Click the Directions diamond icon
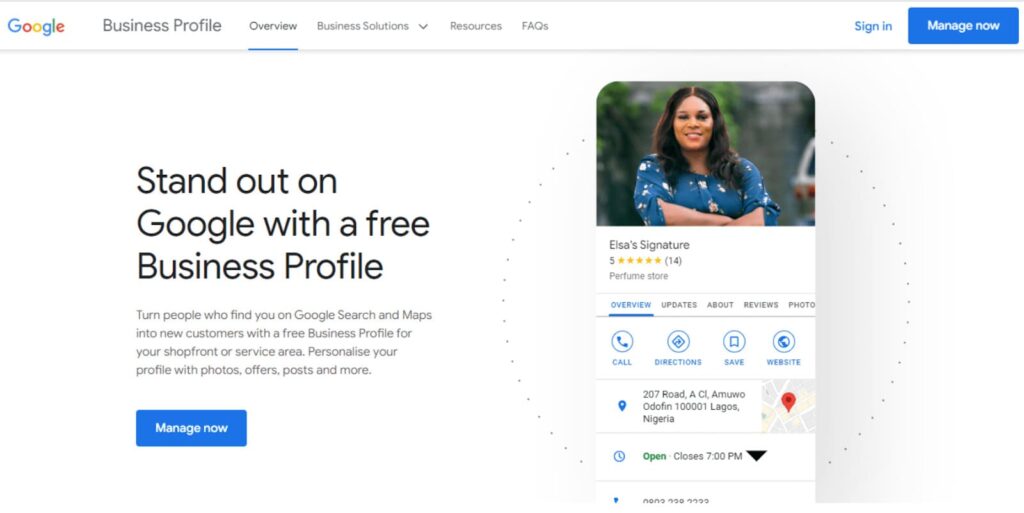 (678, 341)
